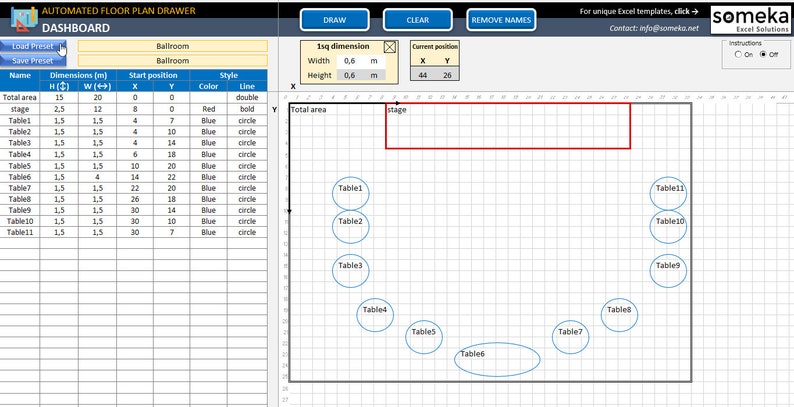Select the width value 20 for Total area
The image size is (794, 407).
97,97
